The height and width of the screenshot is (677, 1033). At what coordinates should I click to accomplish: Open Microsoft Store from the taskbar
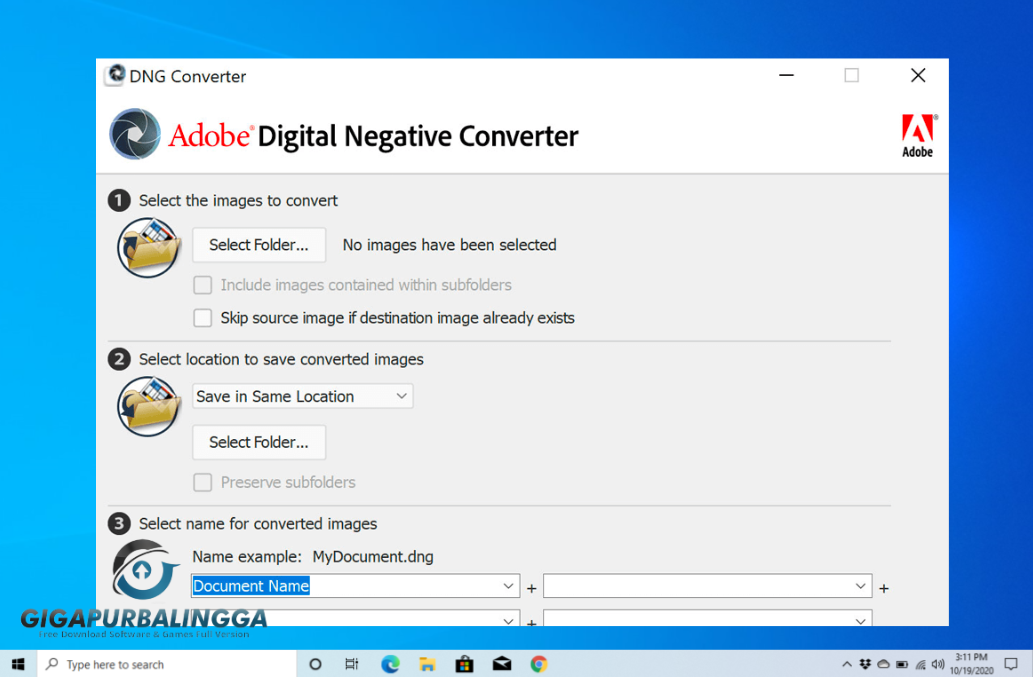(x=464, y=663)
